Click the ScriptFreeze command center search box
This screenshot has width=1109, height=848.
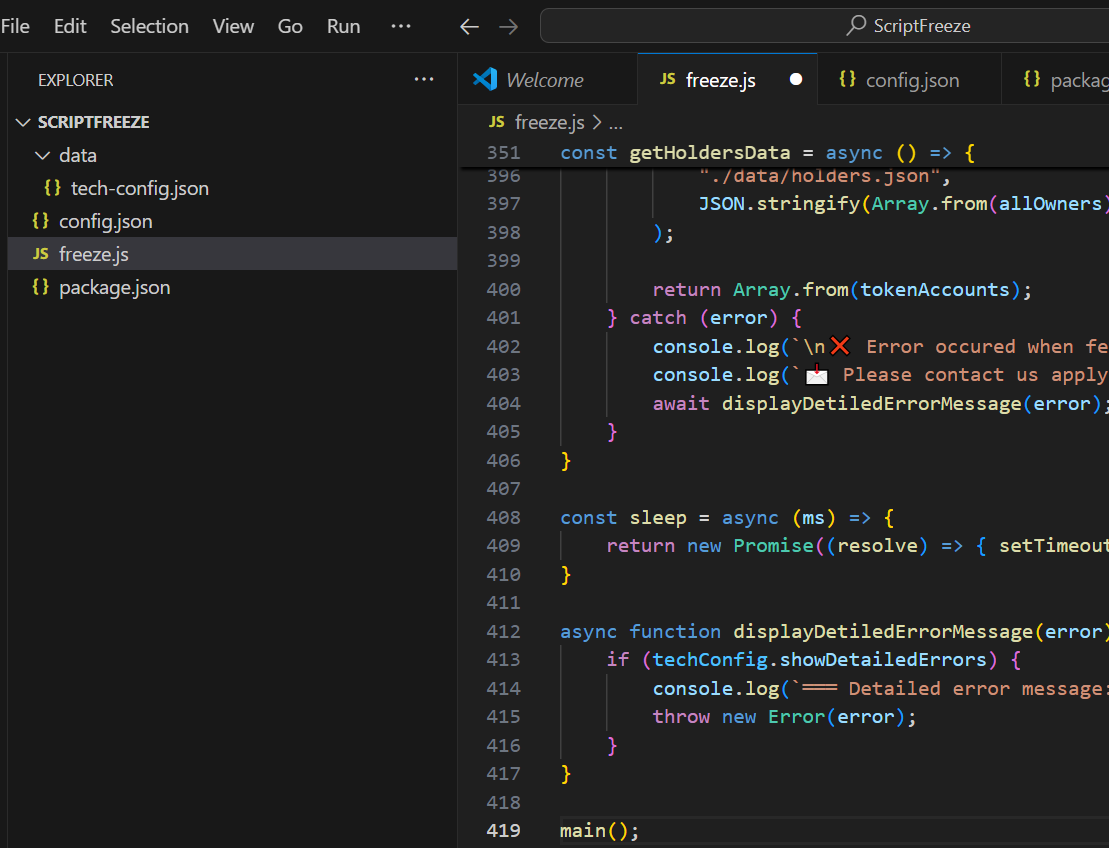(824, 26)
